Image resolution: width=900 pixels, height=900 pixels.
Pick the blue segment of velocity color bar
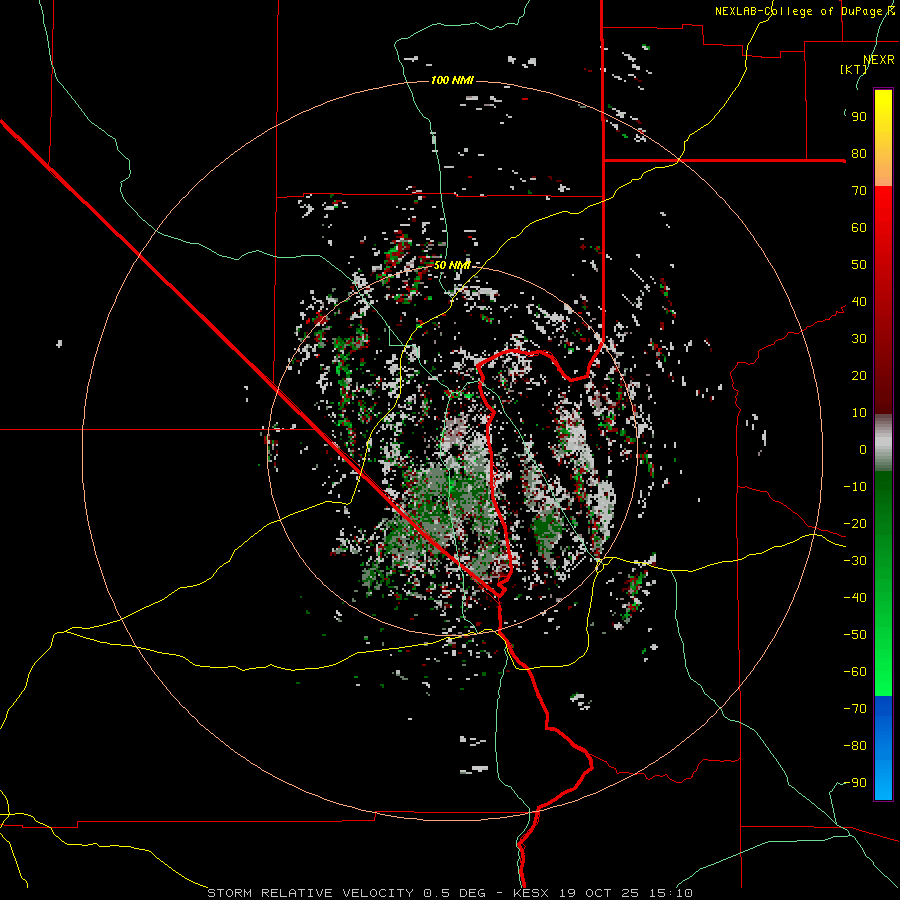[883, 748]
